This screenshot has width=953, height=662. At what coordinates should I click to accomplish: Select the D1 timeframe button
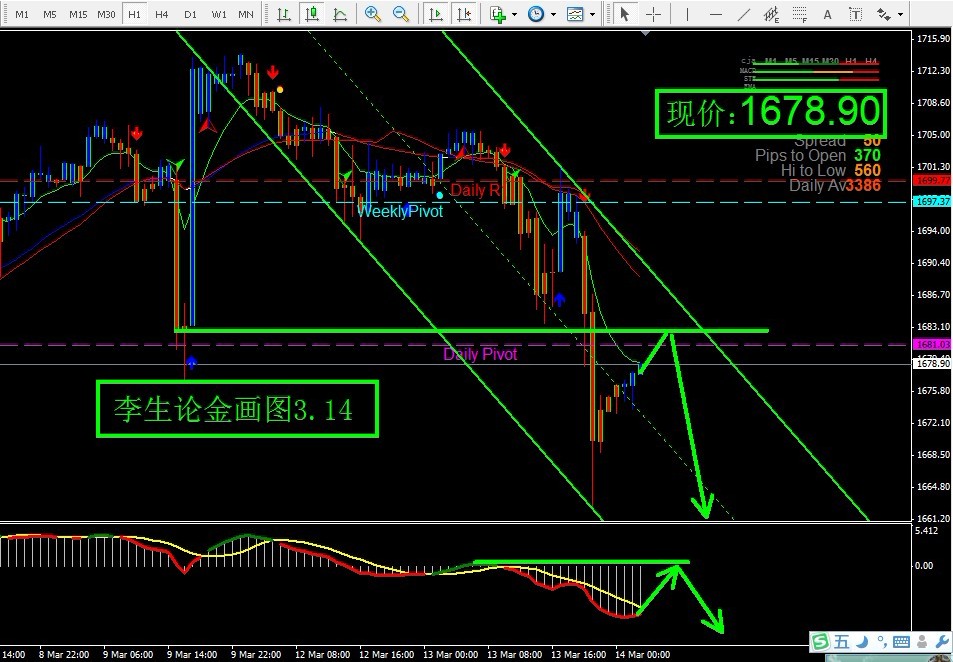[190, 14]
